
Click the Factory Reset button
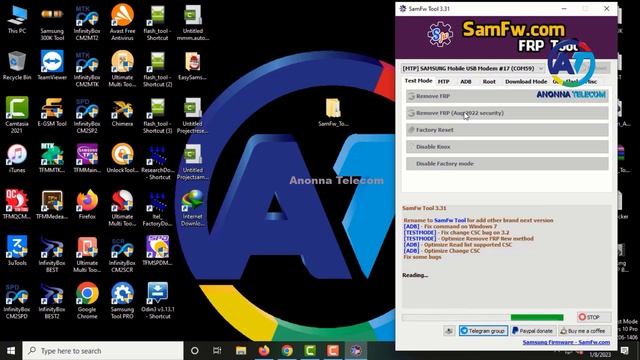coord(507,130)
